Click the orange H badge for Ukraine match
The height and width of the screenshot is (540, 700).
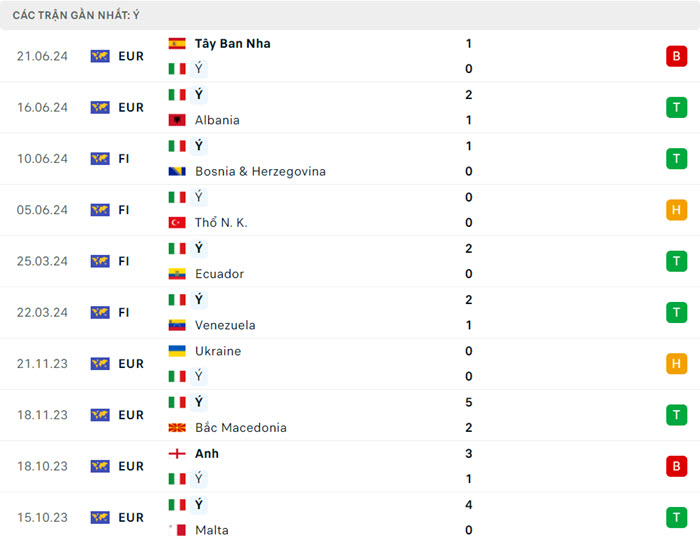[676, 364]
